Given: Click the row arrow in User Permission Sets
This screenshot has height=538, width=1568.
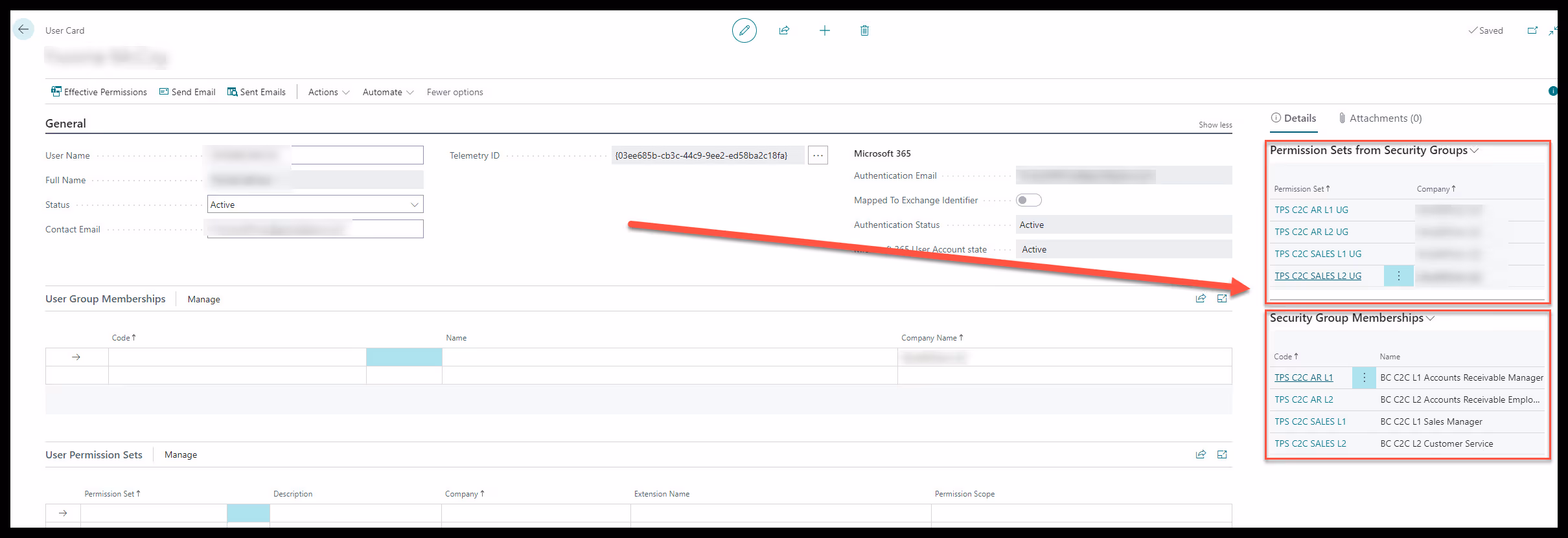Looking at the screenshot, I should [x=63, y=513].
